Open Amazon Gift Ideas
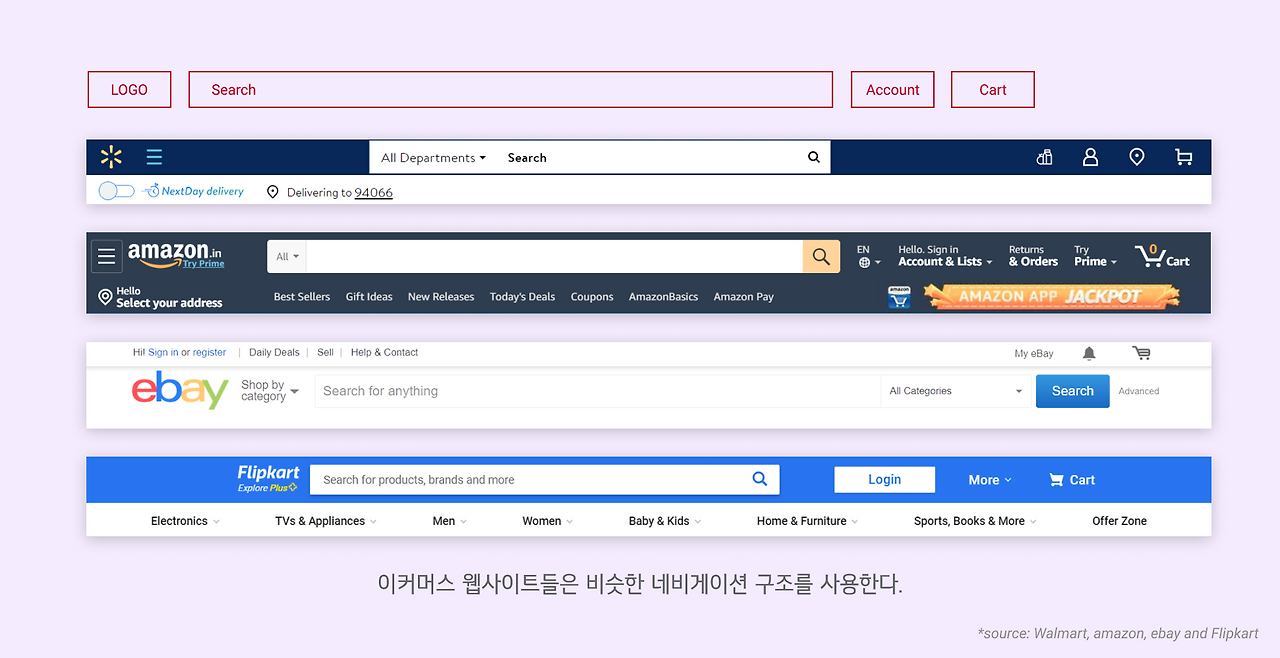This screenshot has height=658, width=1280. coord(369,297)
